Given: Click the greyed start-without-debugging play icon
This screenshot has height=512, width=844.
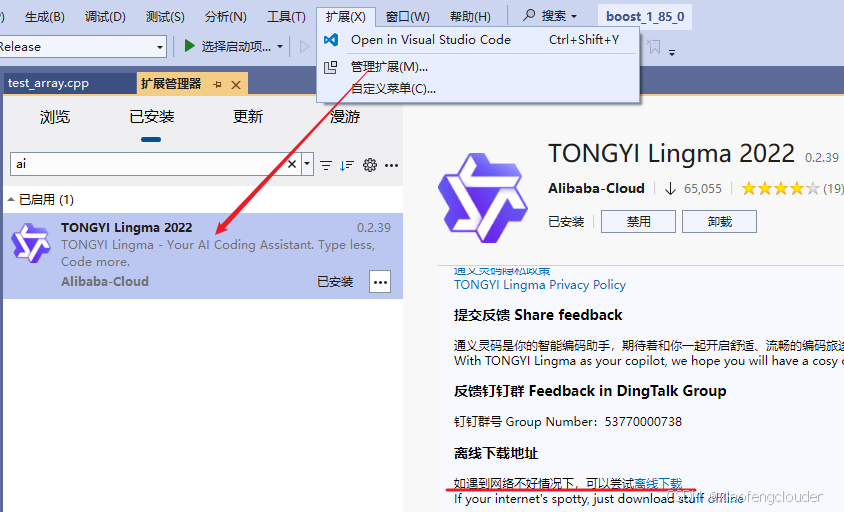Looking at the screenshot, I should pyautogui.click(x=304, y=47).
